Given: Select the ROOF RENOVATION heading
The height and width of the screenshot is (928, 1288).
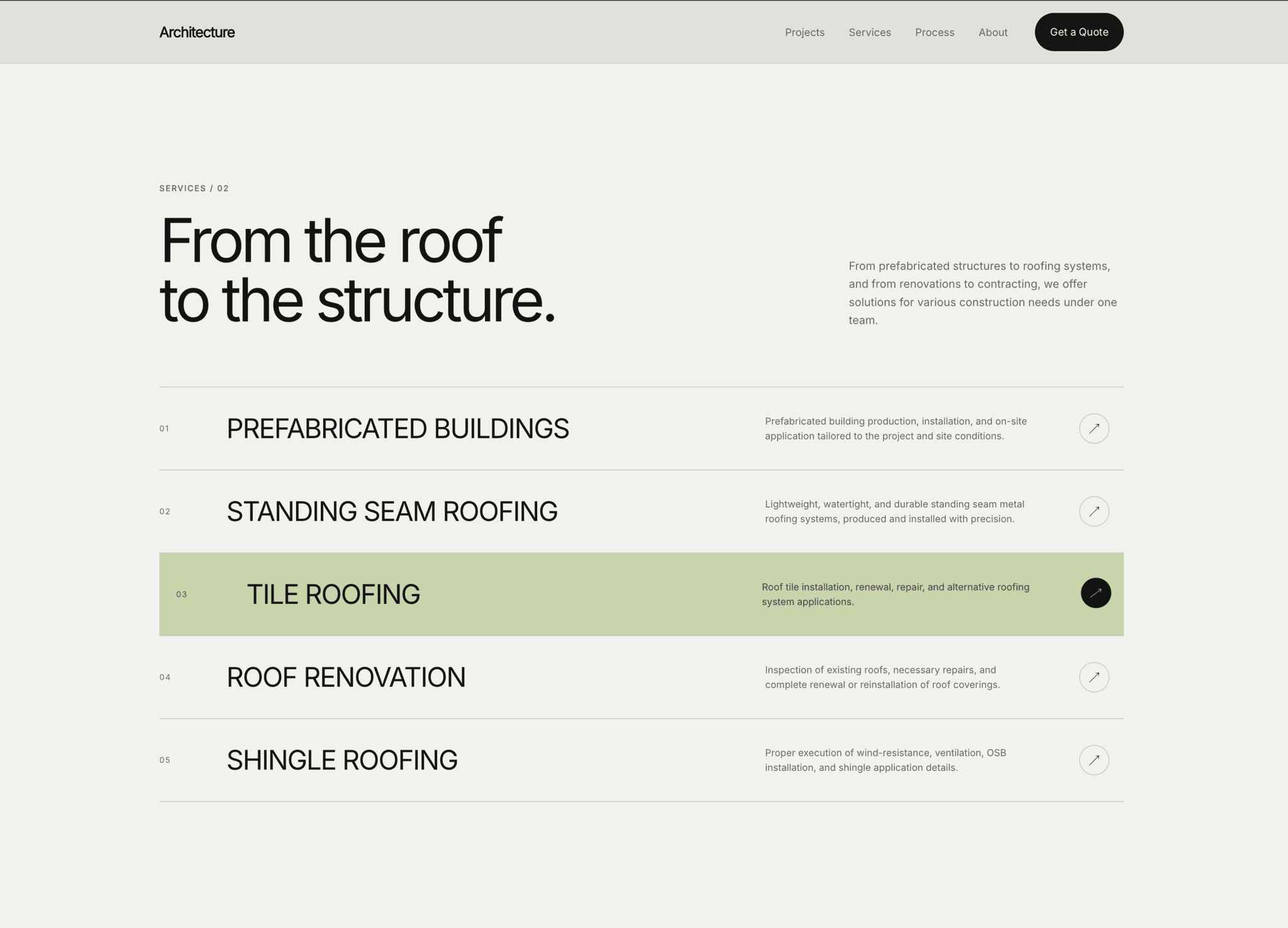Looking at the screenshot, I should tap(346, 678).
